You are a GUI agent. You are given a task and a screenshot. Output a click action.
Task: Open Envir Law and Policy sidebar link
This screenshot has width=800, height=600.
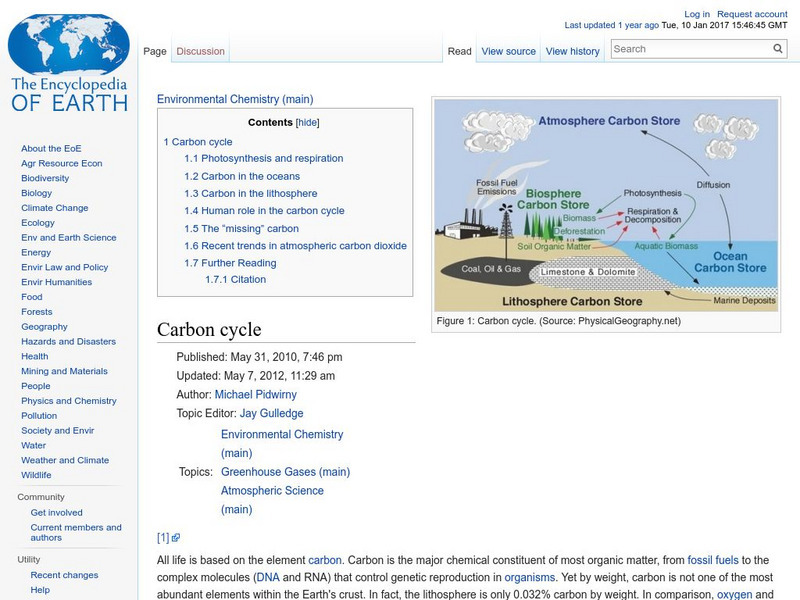tap(65, 267)
